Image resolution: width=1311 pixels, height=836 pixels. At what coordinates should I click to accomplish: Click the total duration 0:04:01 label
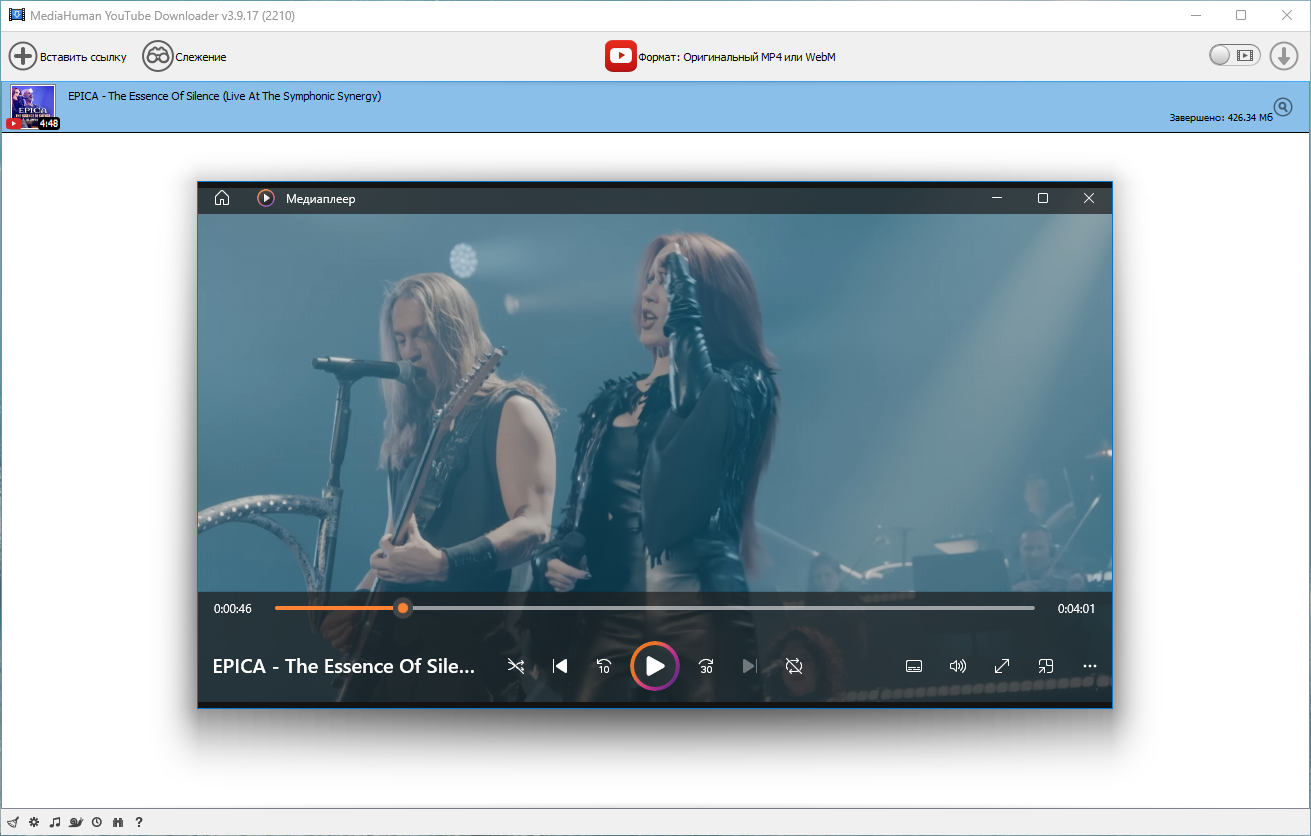pos(1077,608)
